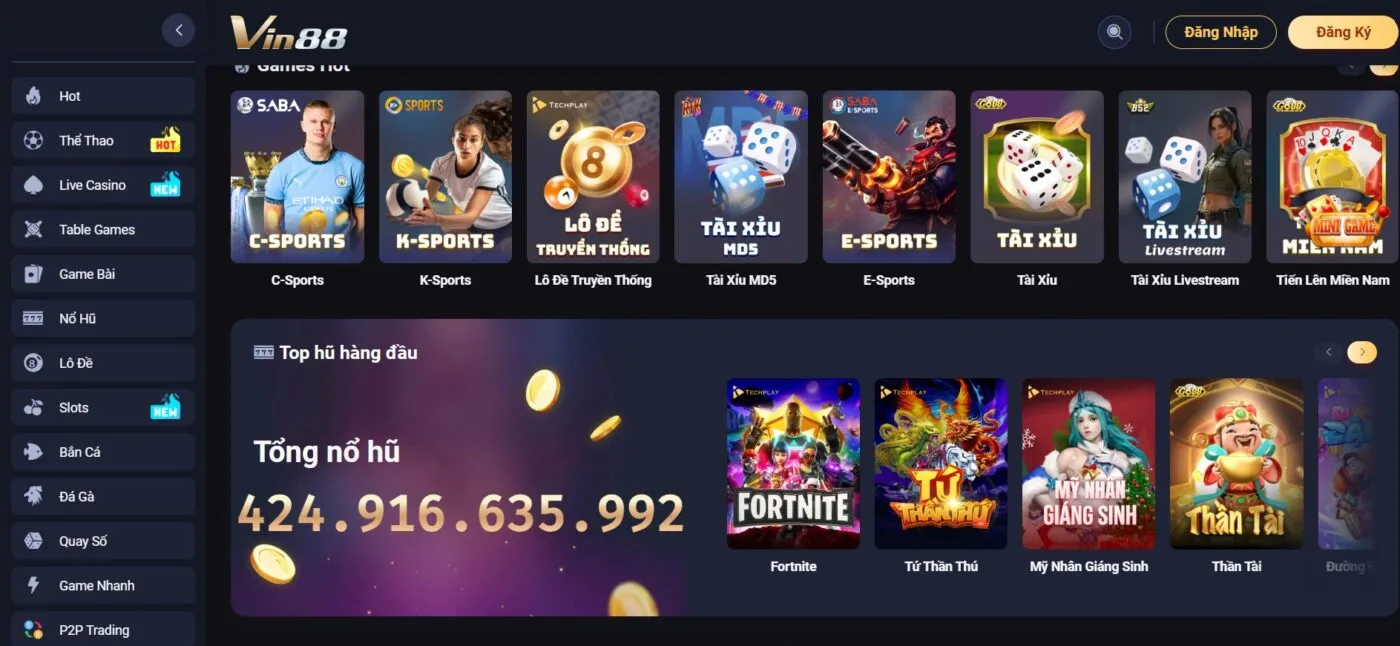Launch the Fortnite slot game thumbnail
The width and height of the screenshot is (1400, 646).
tap(793, 464)
